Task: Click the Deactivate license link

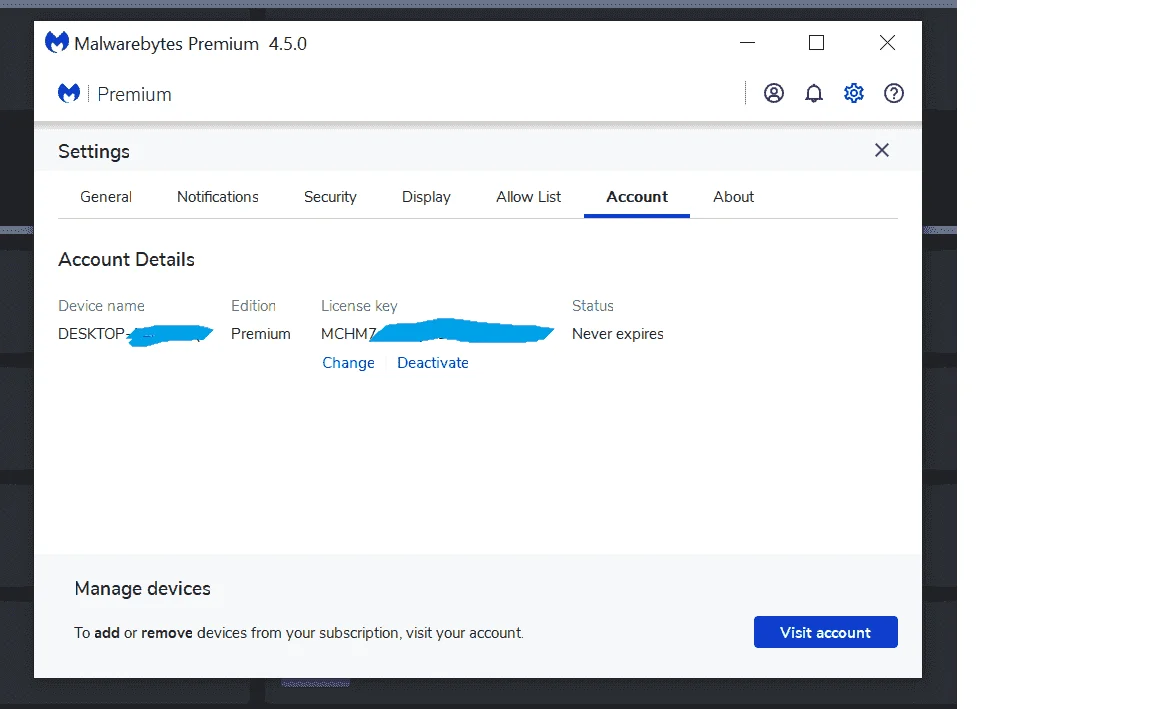Action: pos(433,363)
